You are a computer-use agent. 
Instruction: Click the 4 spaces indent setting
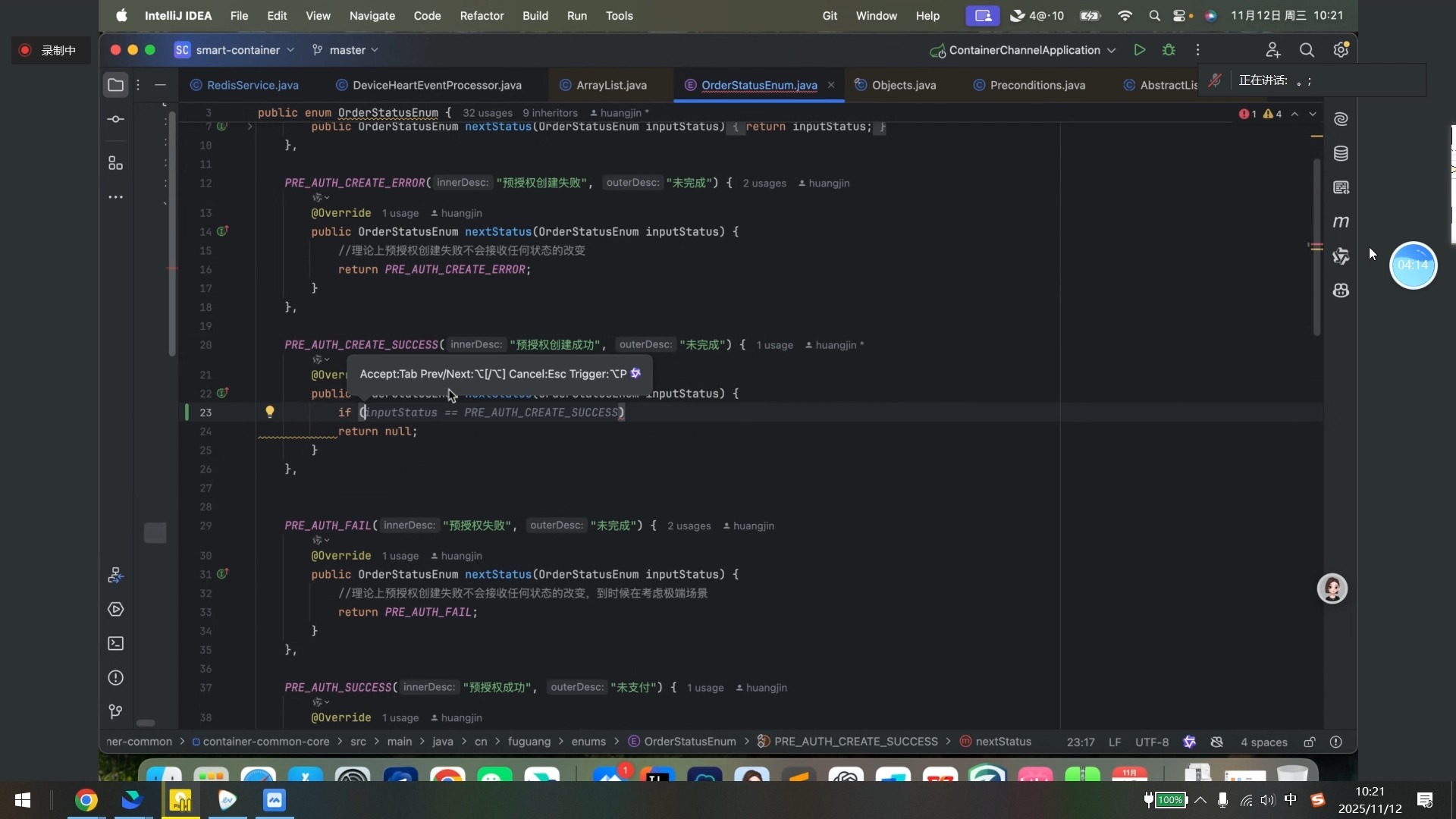[x=1263, y=742]
